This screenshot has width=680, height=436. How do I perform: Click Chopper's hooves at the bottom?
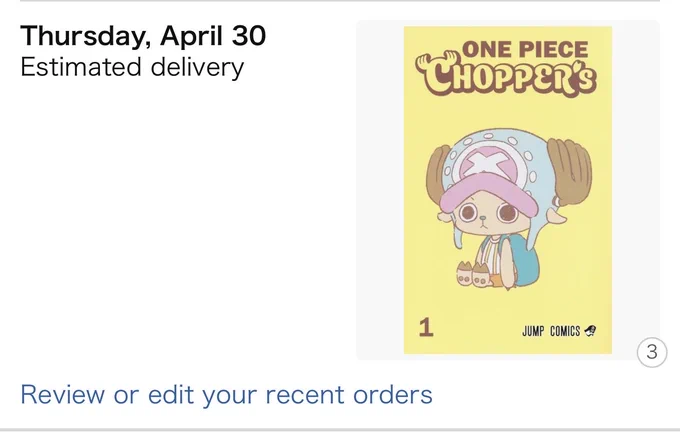[x=473, y=273]
